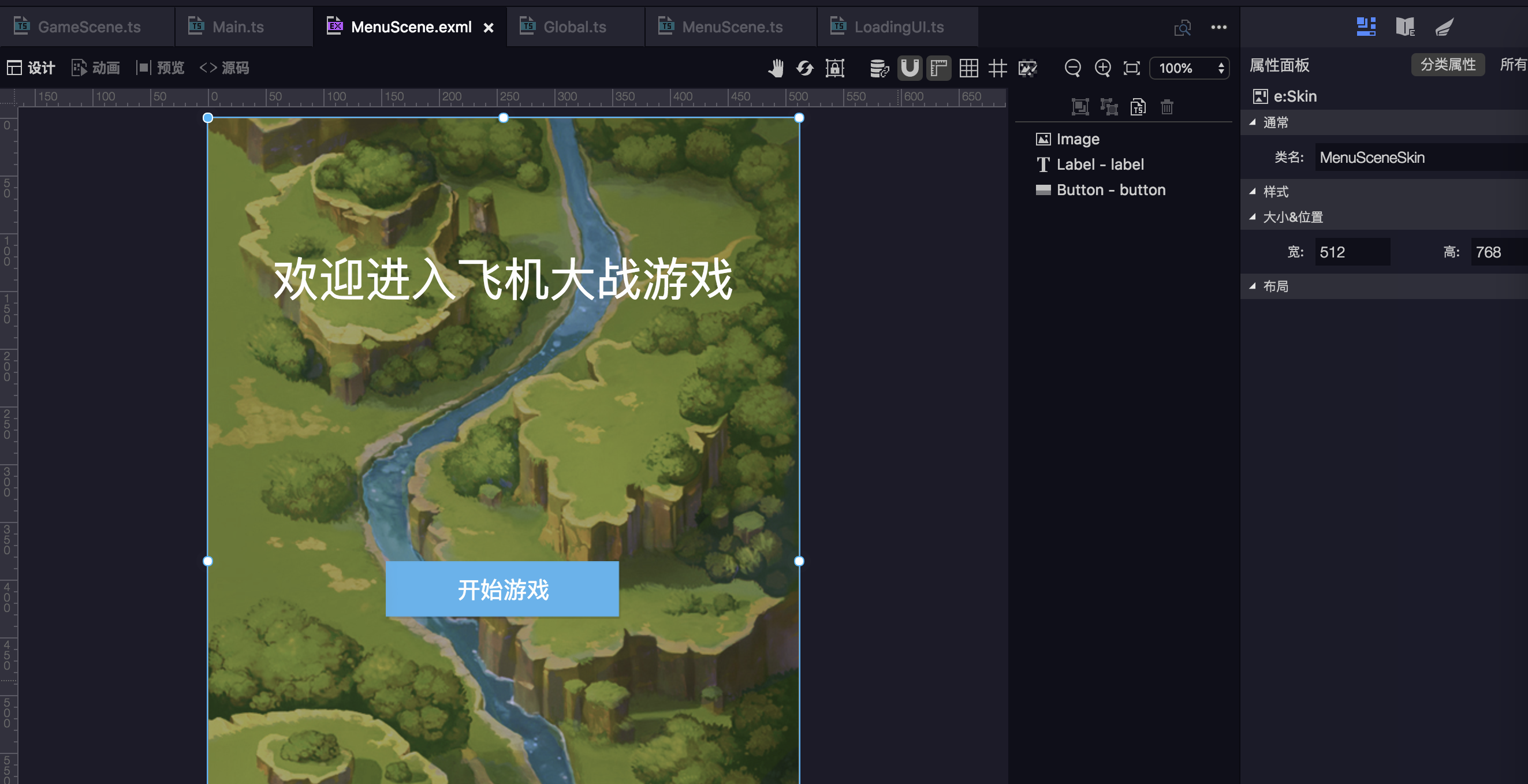Image resolution: width=1528 pixels, height=784 pixels.
Task: Click the 分类属性 button
Action: (1447, 65)
